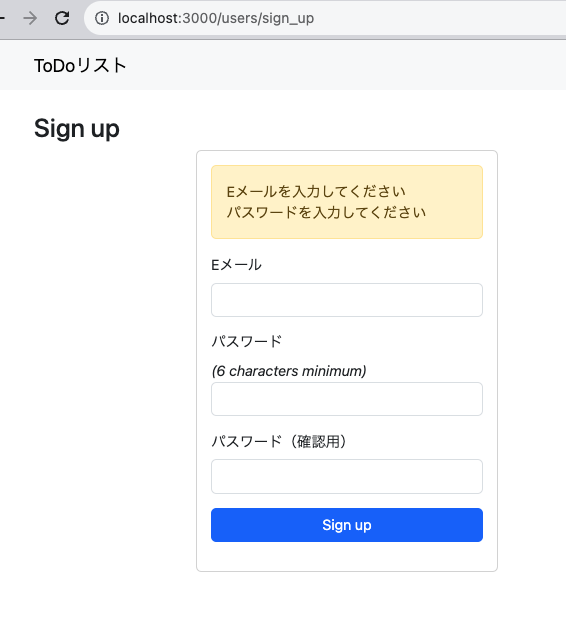Open the ToDoリスト home link

(x=81, y=66)
